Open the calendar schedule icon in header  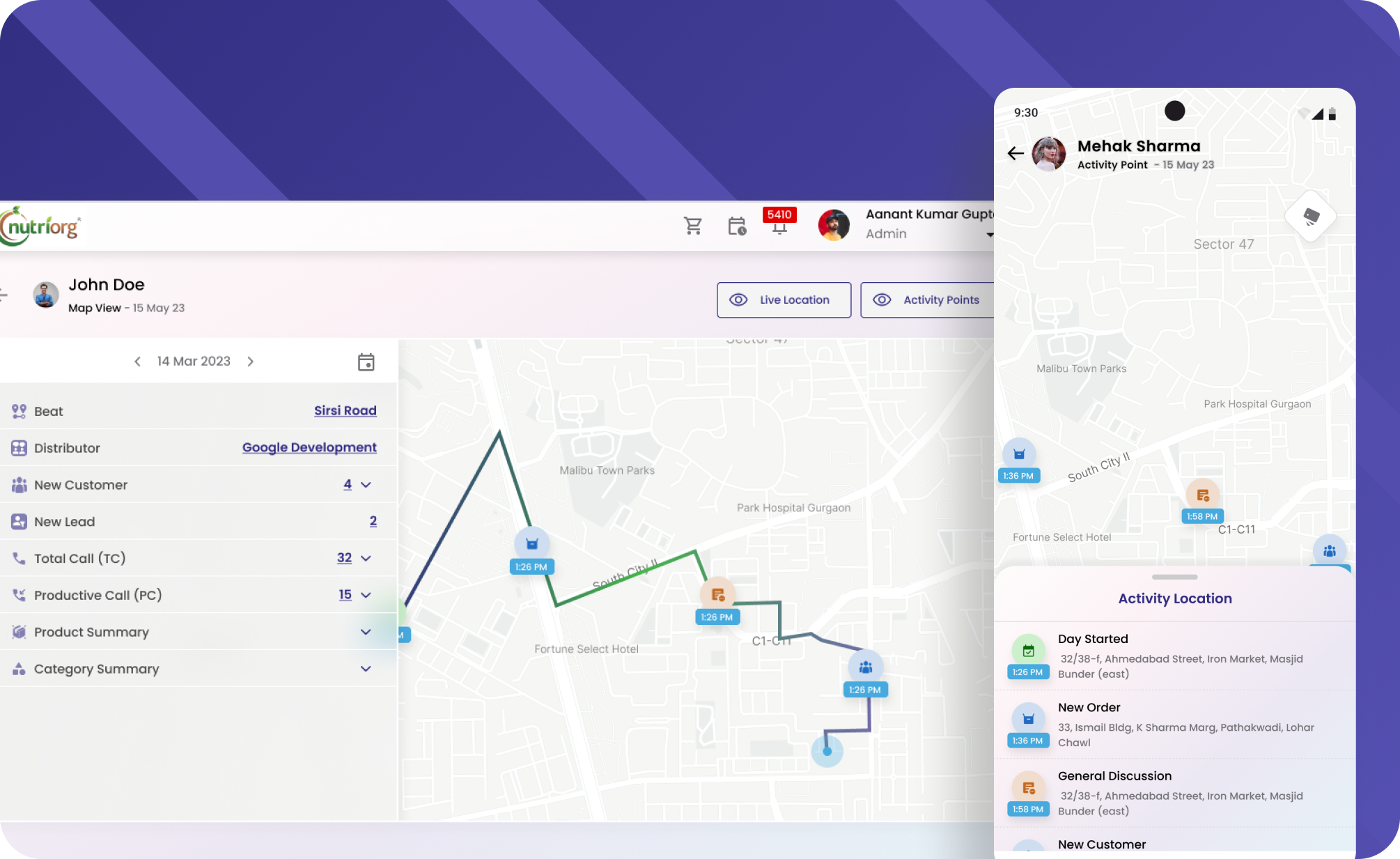click(737, 226)
